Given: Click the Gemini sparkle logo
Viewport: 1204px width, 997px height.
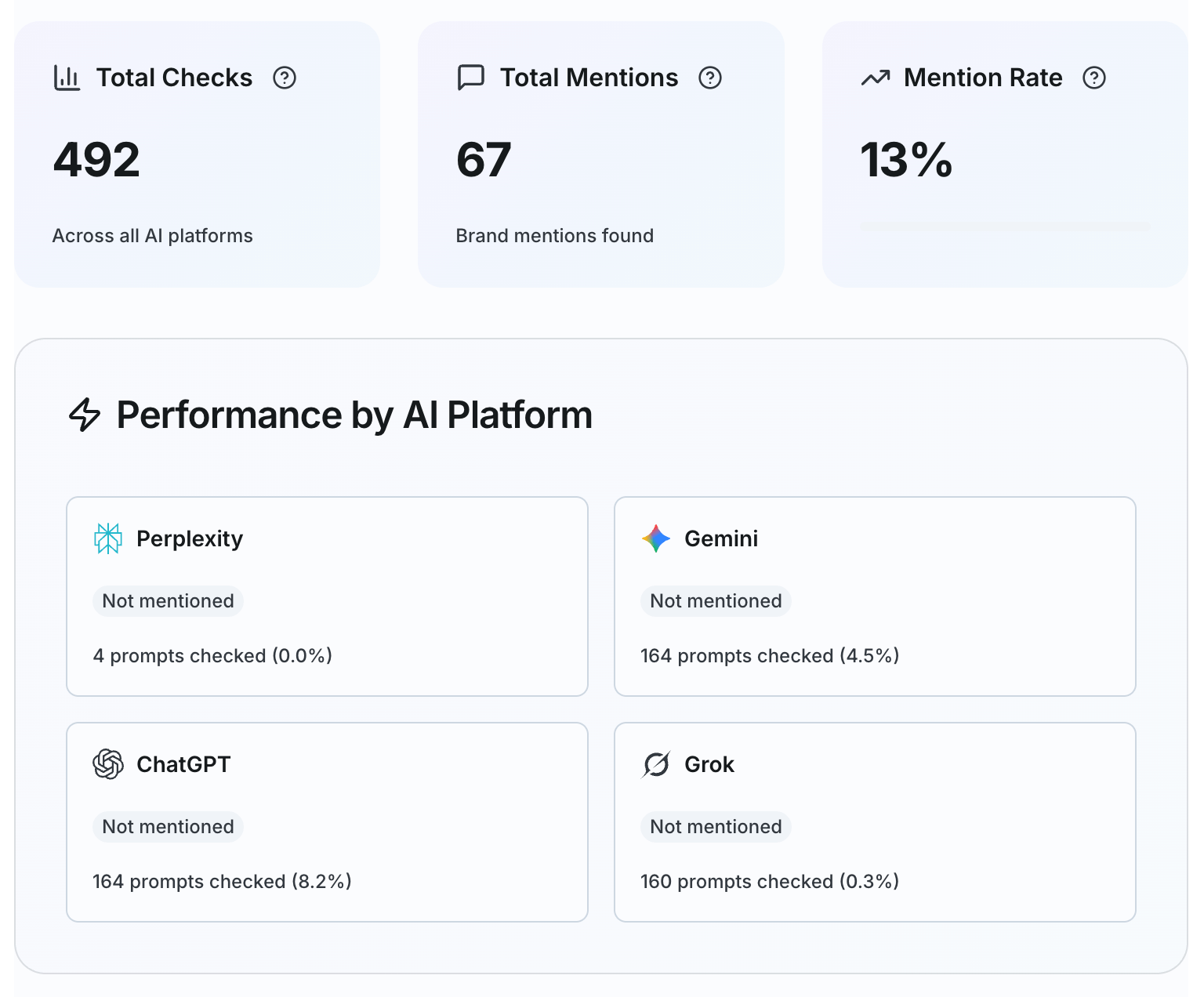Looking at the screenshot, I should [x=655, y=538].
